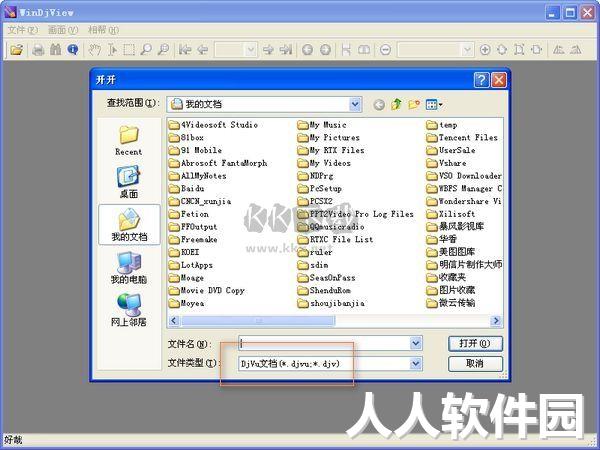This screenshot has width=600, height=450.
Task: Select the Fetion folder
Action: point(189,214)
